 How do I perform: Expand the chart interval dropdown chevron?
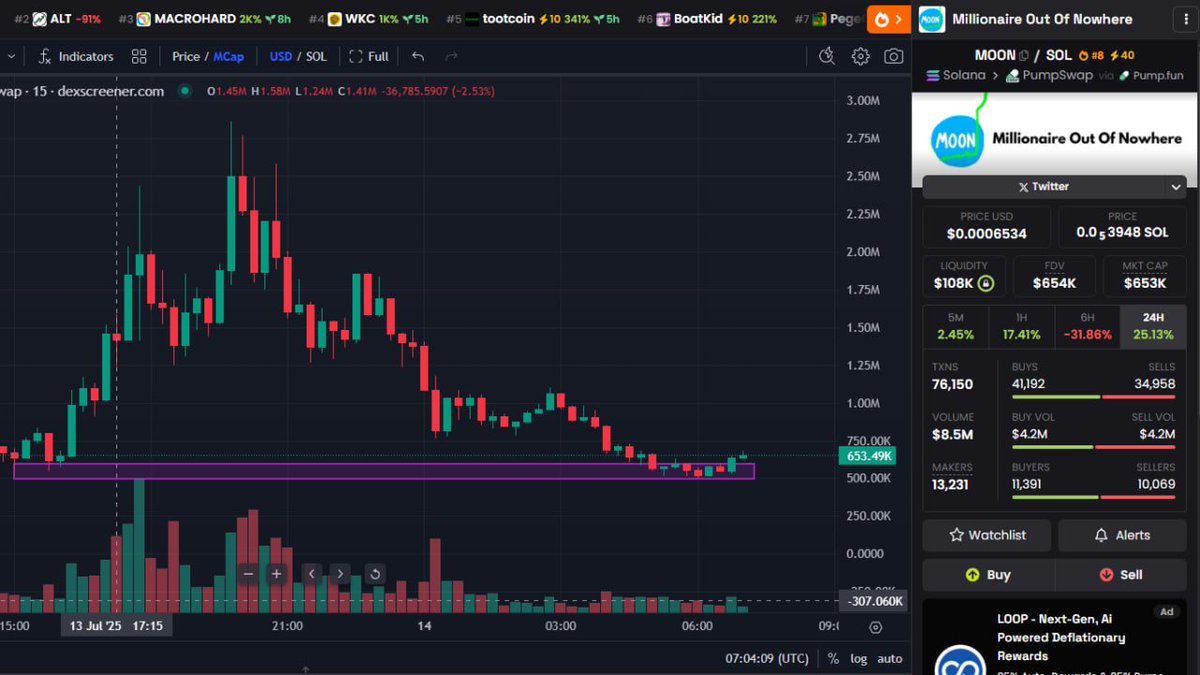[11, 57]
